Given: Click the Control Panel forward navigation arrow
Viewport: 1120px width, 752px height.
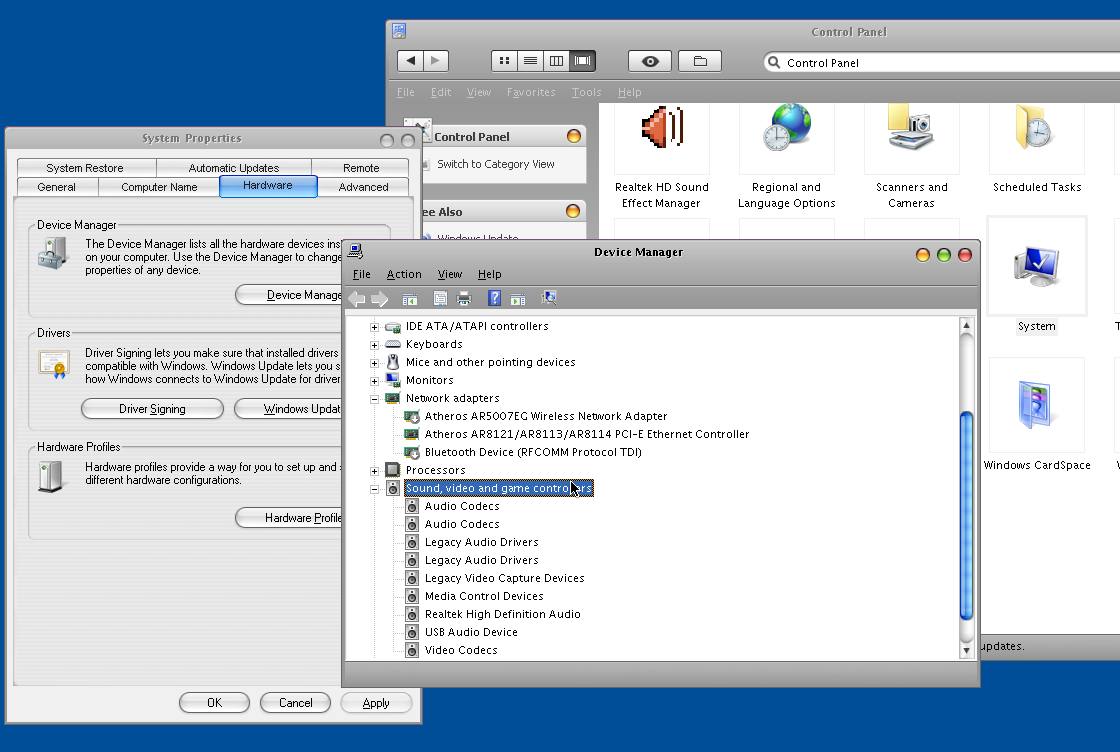Looking at the screenshot, I should [436, 61].
